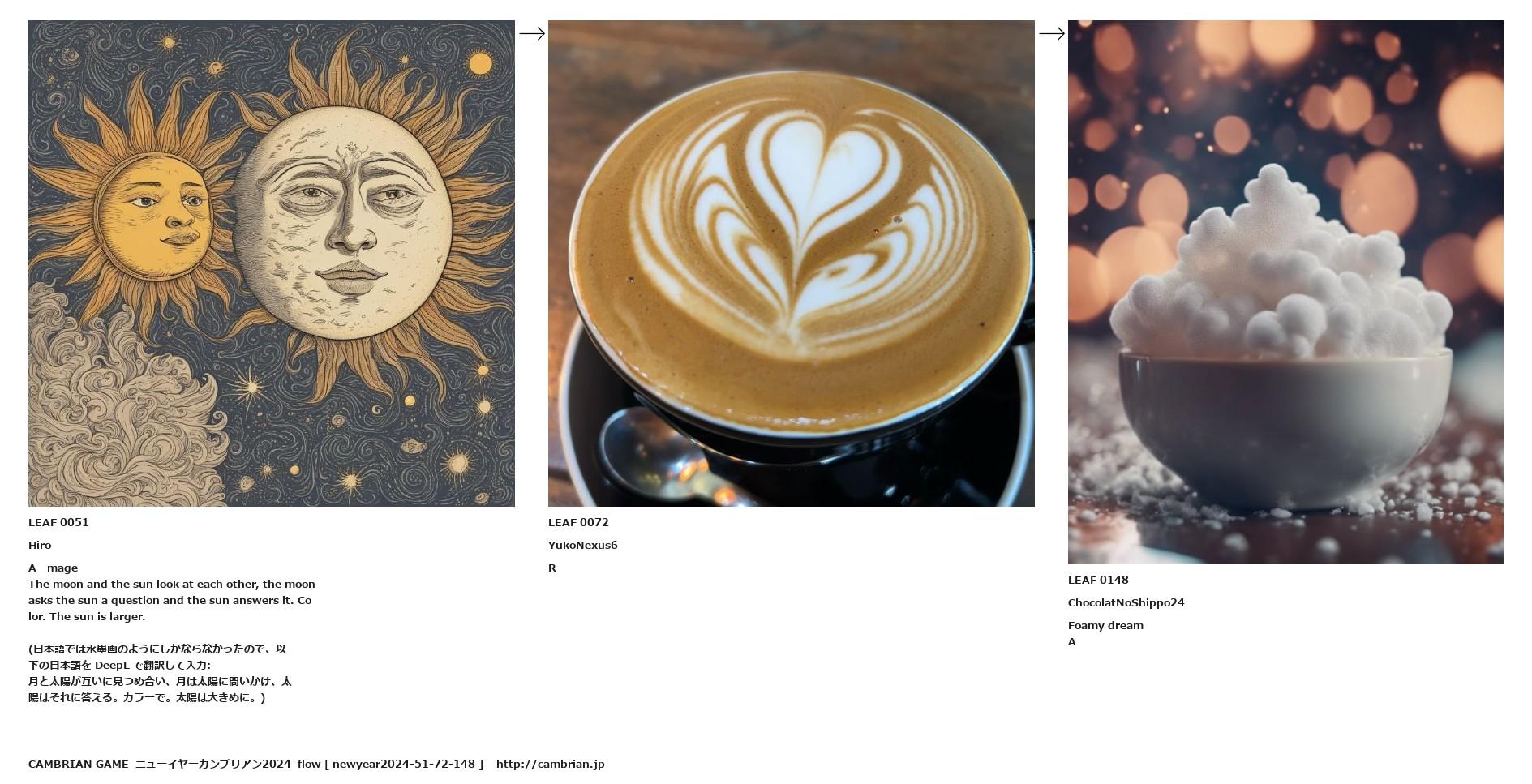Select author name ChocolatNoShippo24

point(1126,602)
